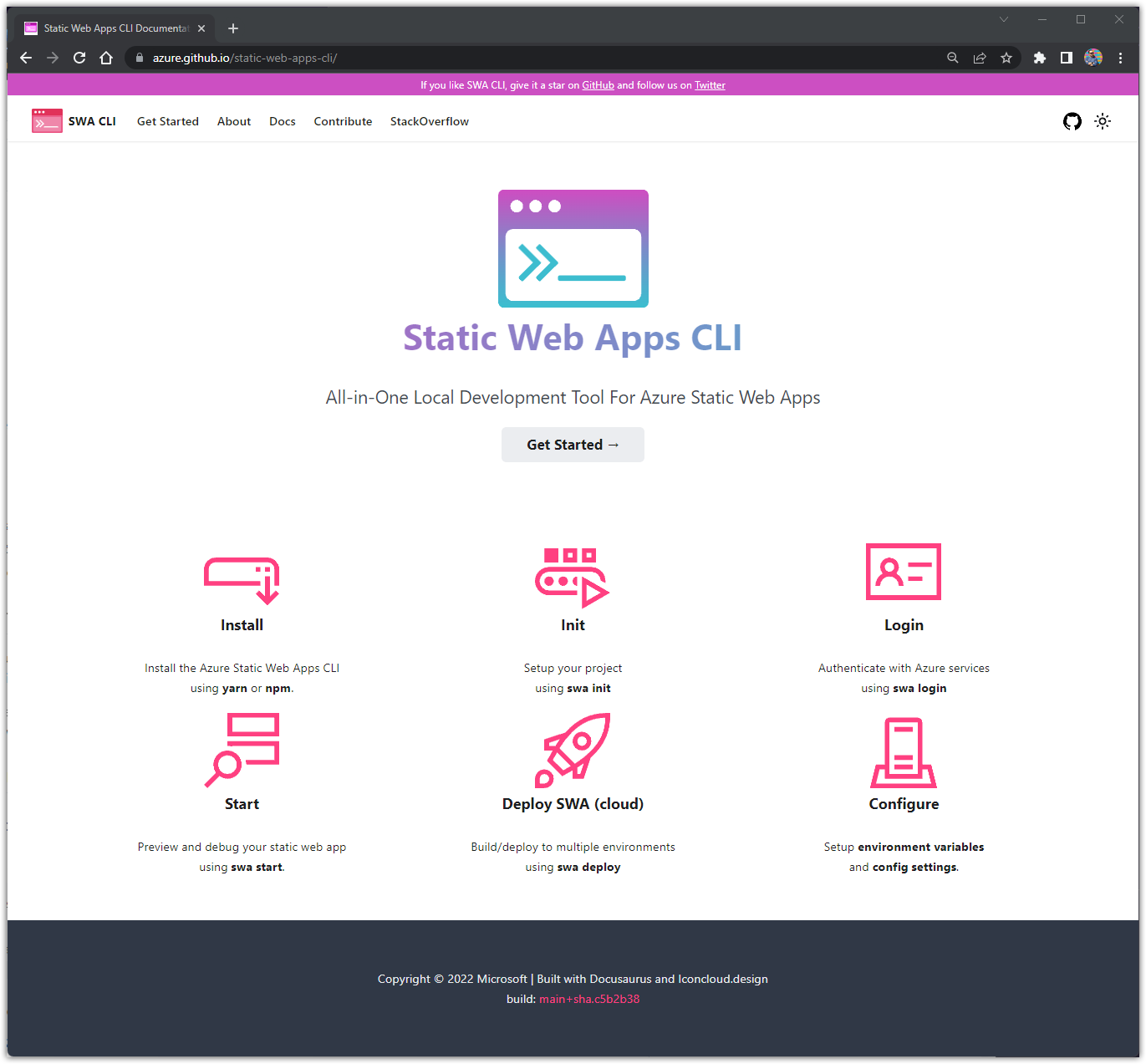Click the zoom magnifier in address bar
The height and width of the screenshot is (1064, 1146).
pyautogui.click(x=952, y=58)
